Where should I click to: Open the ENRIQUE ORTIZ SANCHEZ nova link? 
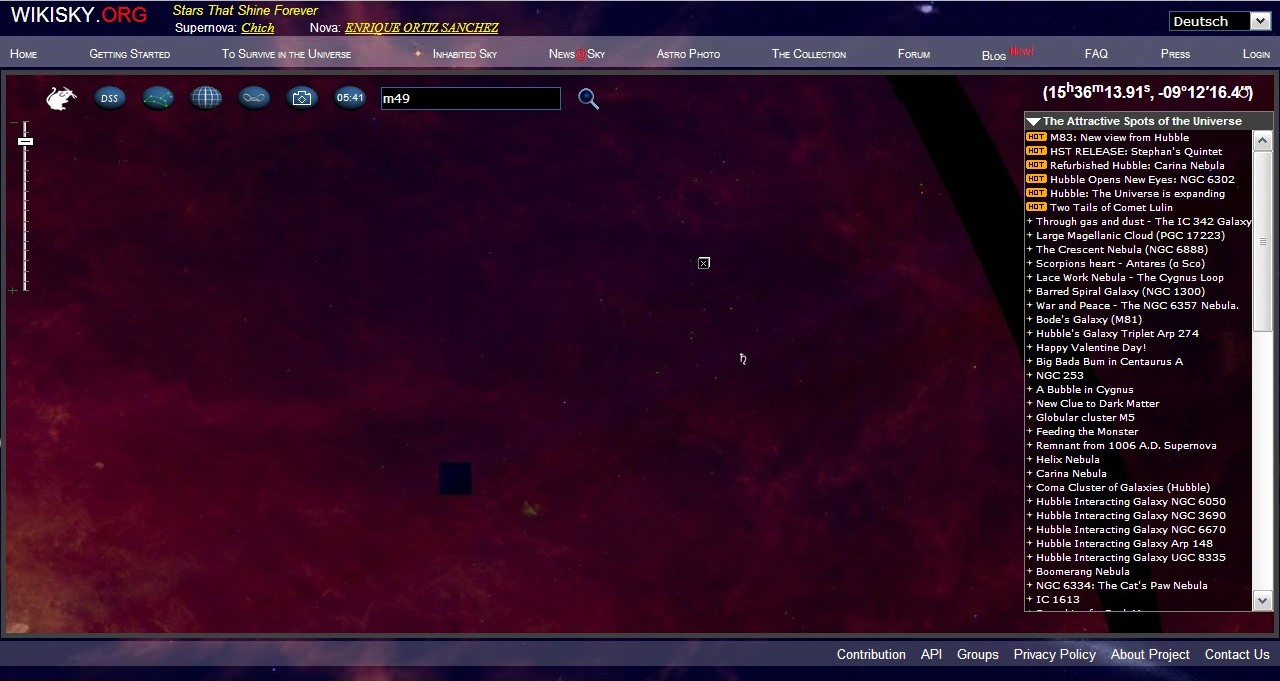[x=421, y=28]
